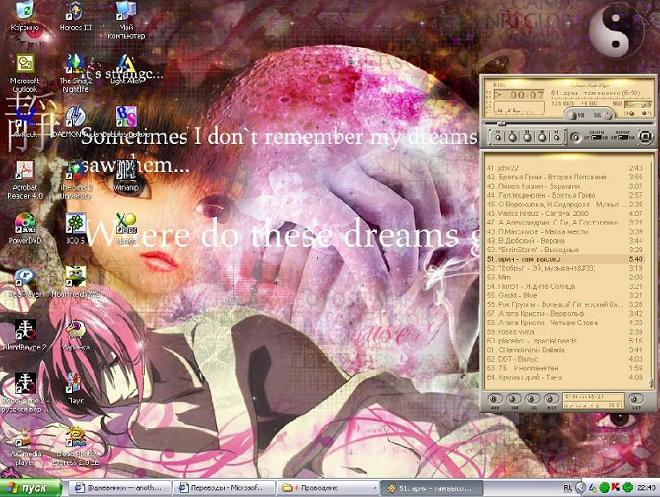This screenshot has height=497, width=660.
Task: Switch to the Winamp taskbar button
Action: pos(432,488)
